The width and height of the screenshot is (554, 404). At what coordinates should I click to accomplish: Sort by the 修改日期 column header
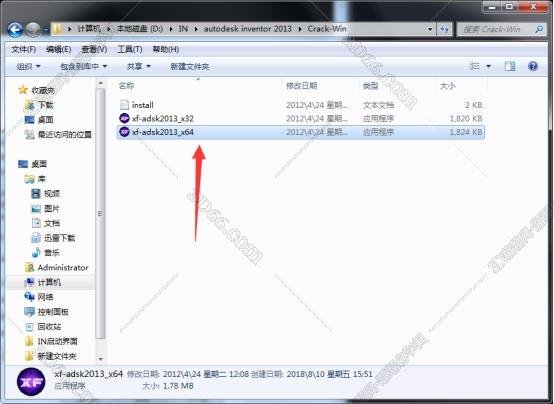click(x=301, y=86)
